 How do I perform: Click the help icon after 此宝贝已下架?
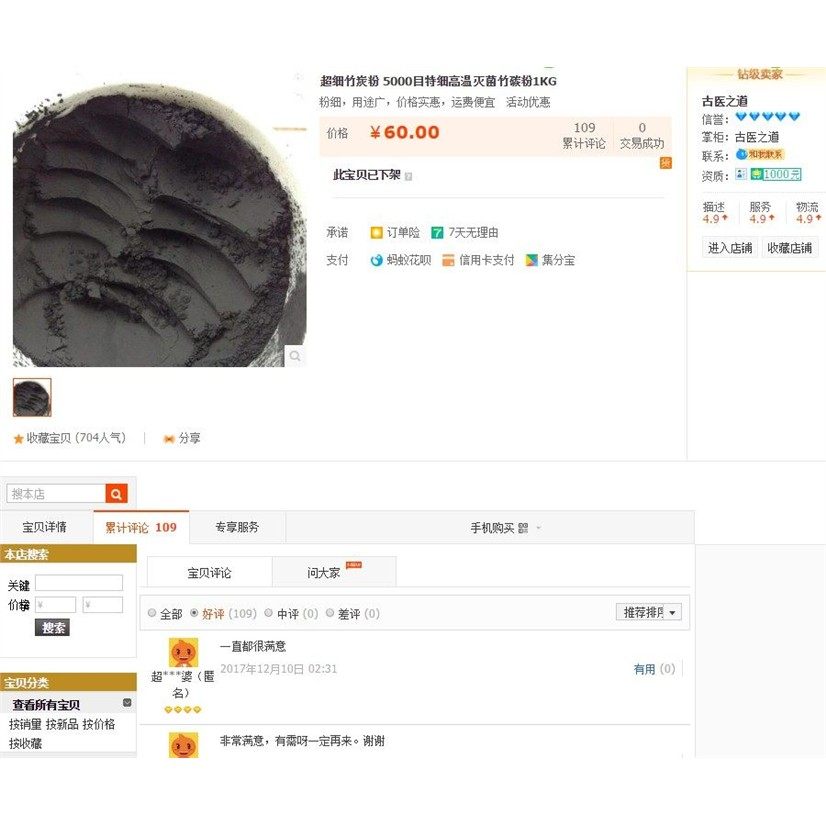click(x=408, y=176)
